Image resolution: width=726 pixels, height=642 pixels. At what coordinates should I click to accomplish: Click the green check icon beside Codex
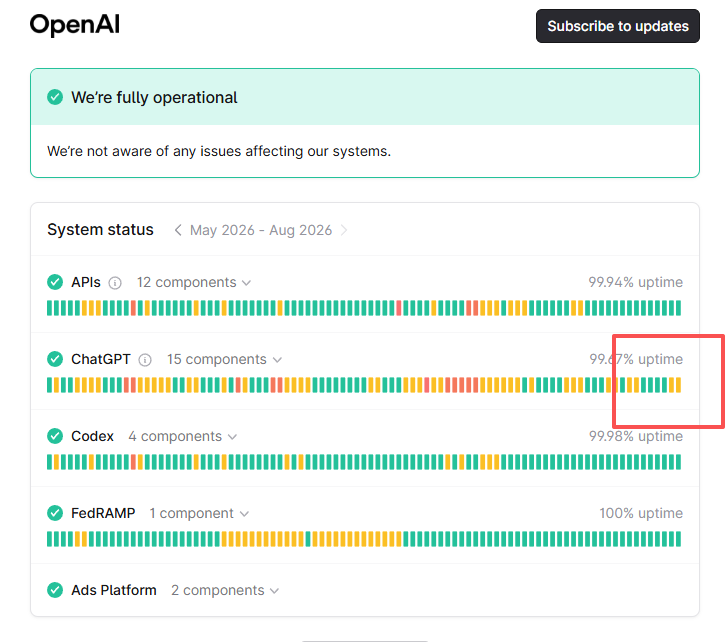pyautogui.click(x=55, y=436)
